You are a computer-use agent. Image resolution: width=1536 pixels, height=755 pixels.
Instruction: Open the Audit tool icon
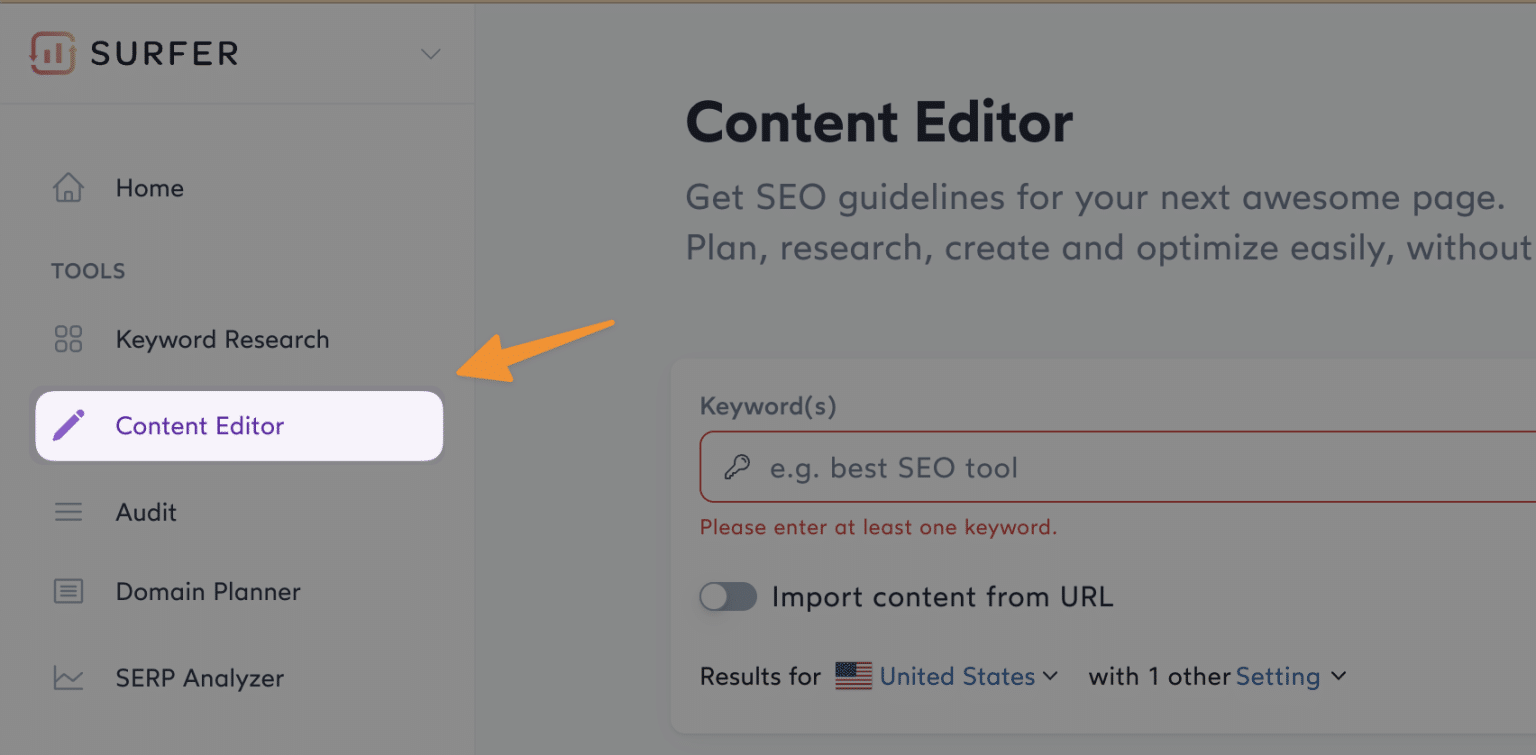pyautogui.click(x=68, y=511)
